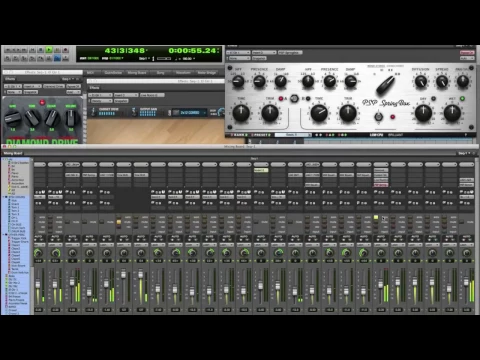480x360 pixels.
Task: Click Bypass button in Diamond Drive effect window
Action: point(73,86)
